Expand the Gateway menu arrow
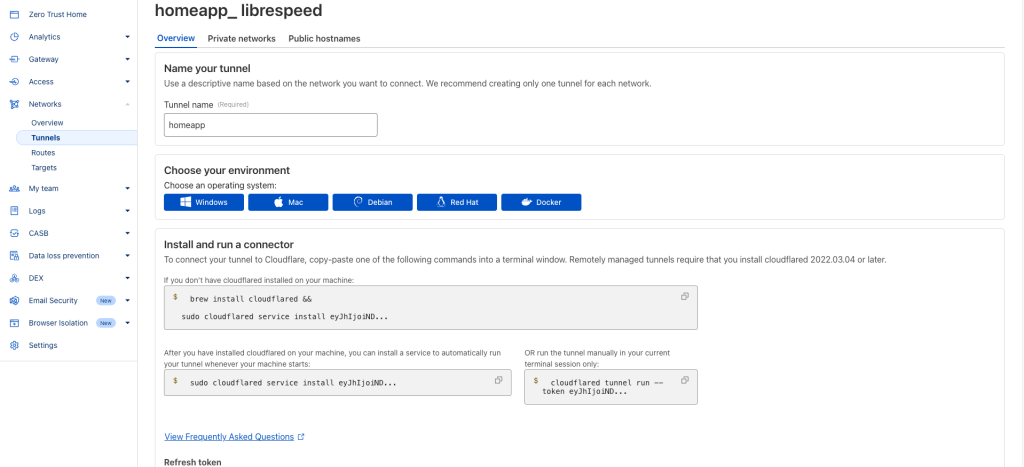 click(x=127, y=59)
